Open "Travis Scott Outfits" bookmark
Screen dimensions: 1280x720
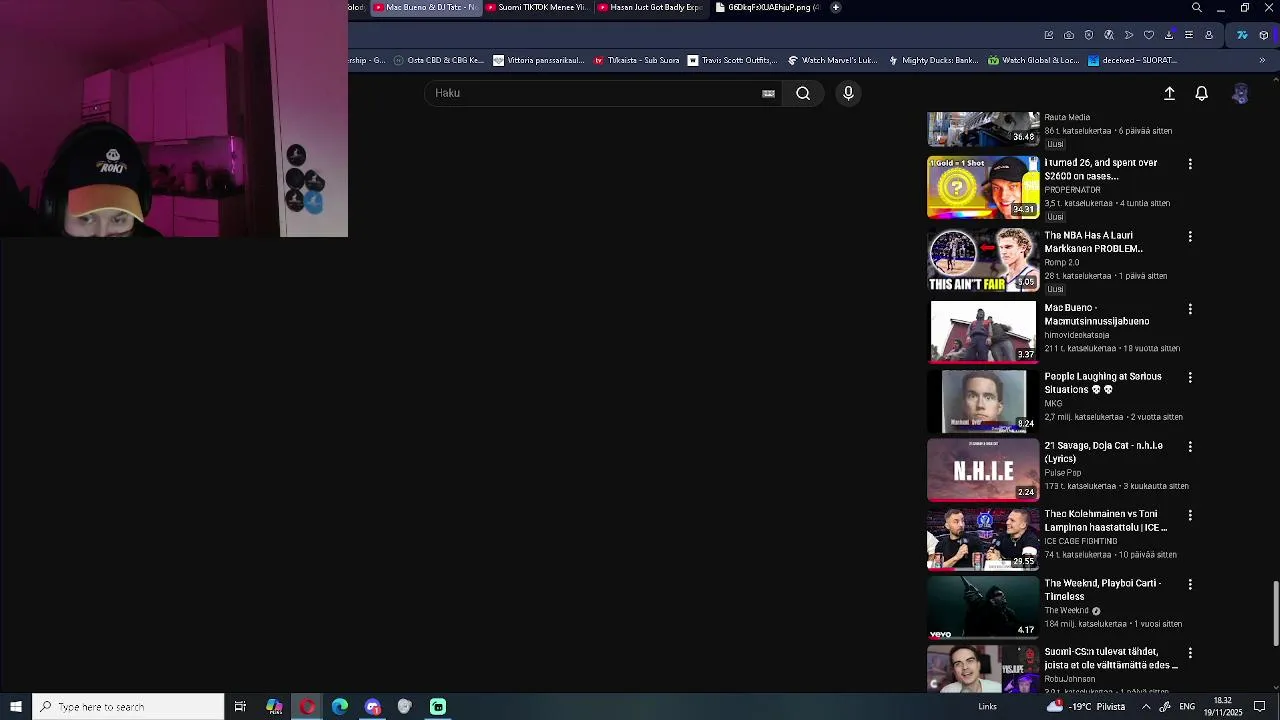pos(732,60)
